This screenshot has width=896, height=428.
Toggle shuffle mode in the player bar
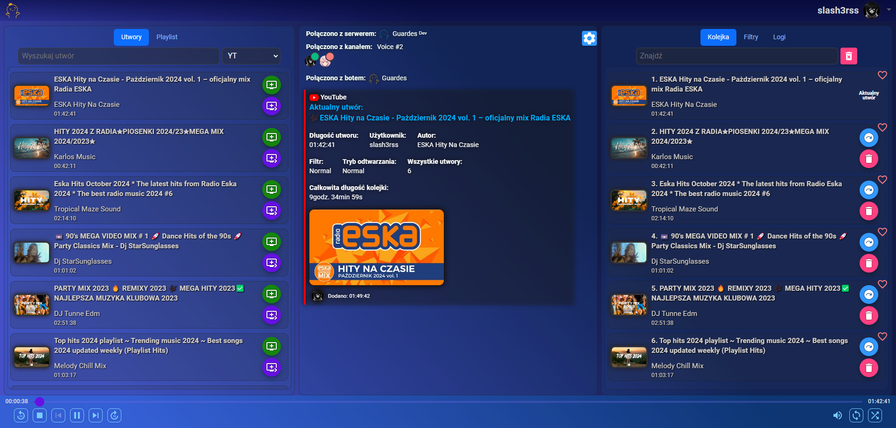click(x=875, y=415)
